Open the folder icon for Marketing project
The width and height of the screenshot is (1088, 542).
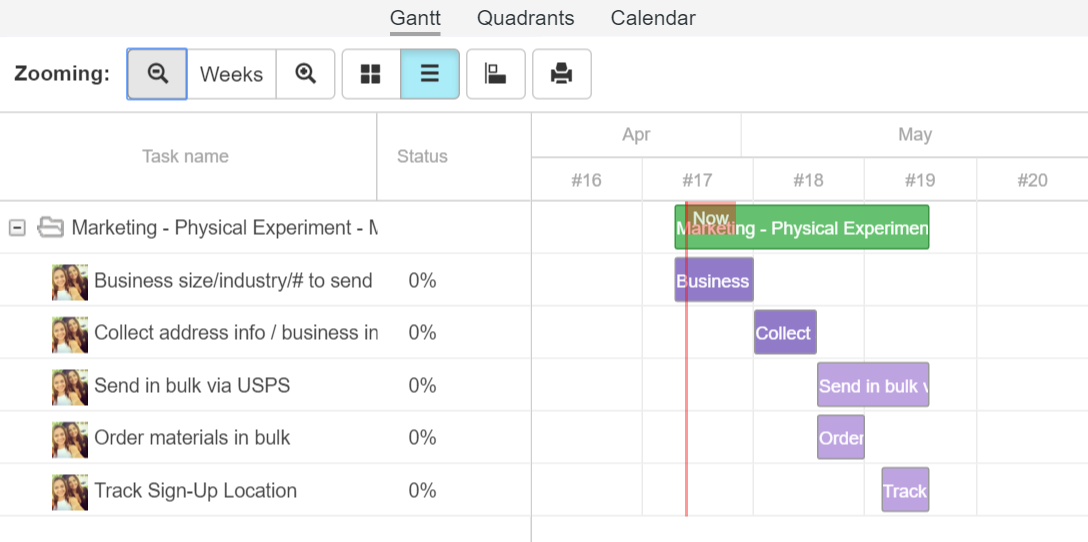50,228
